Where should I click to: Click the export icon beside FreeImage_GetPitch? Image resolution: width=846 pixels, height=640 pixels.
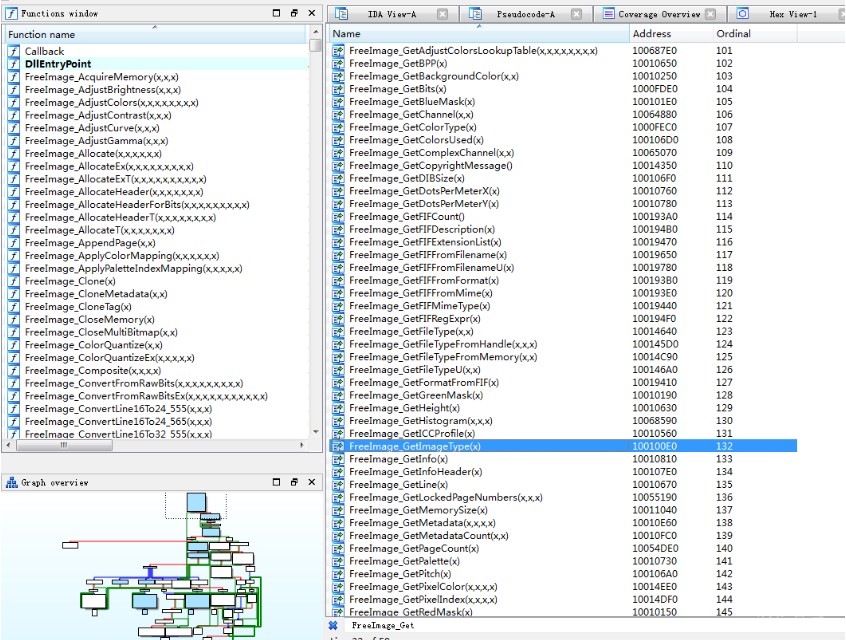[x=338, y=574]
